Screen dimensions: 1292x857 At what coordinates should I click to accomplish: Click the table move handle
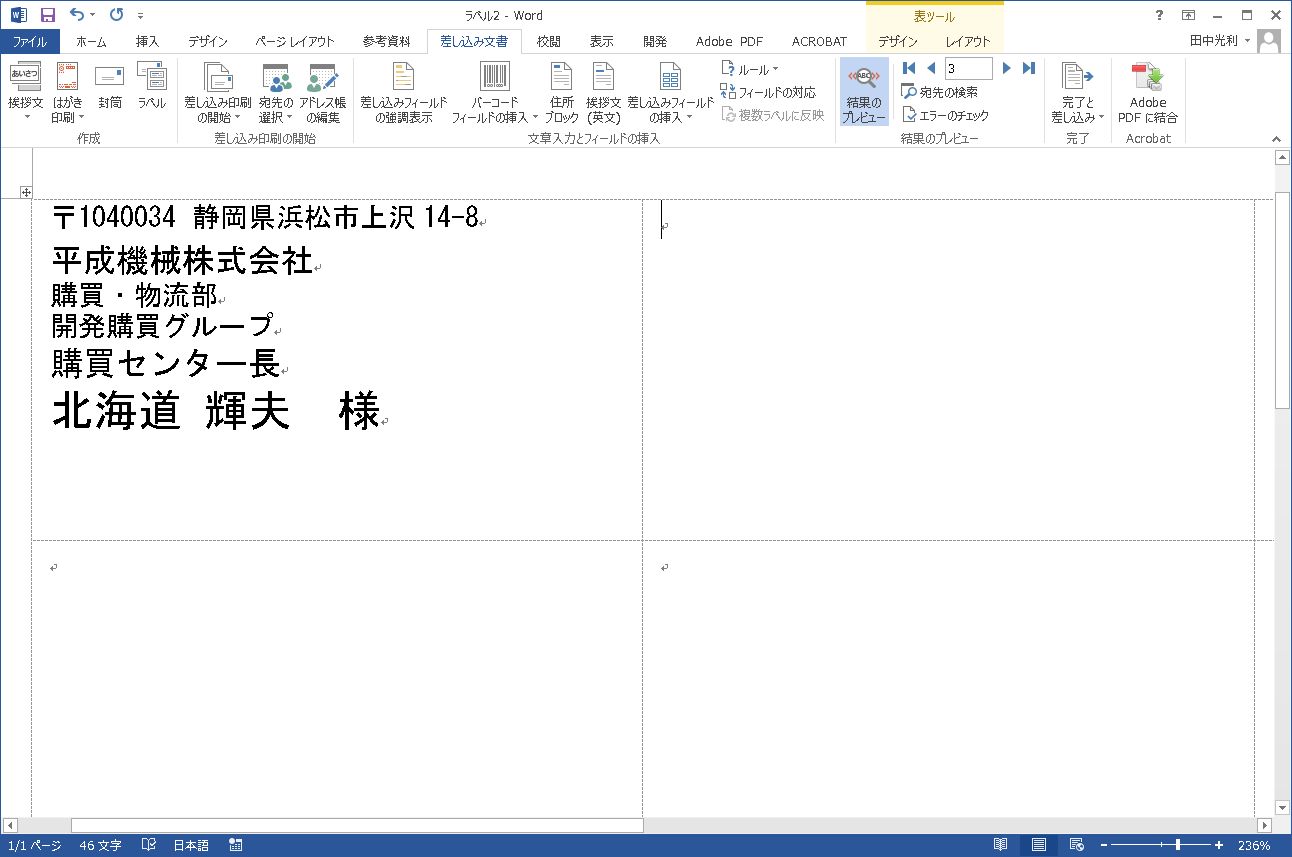point(26,192)
